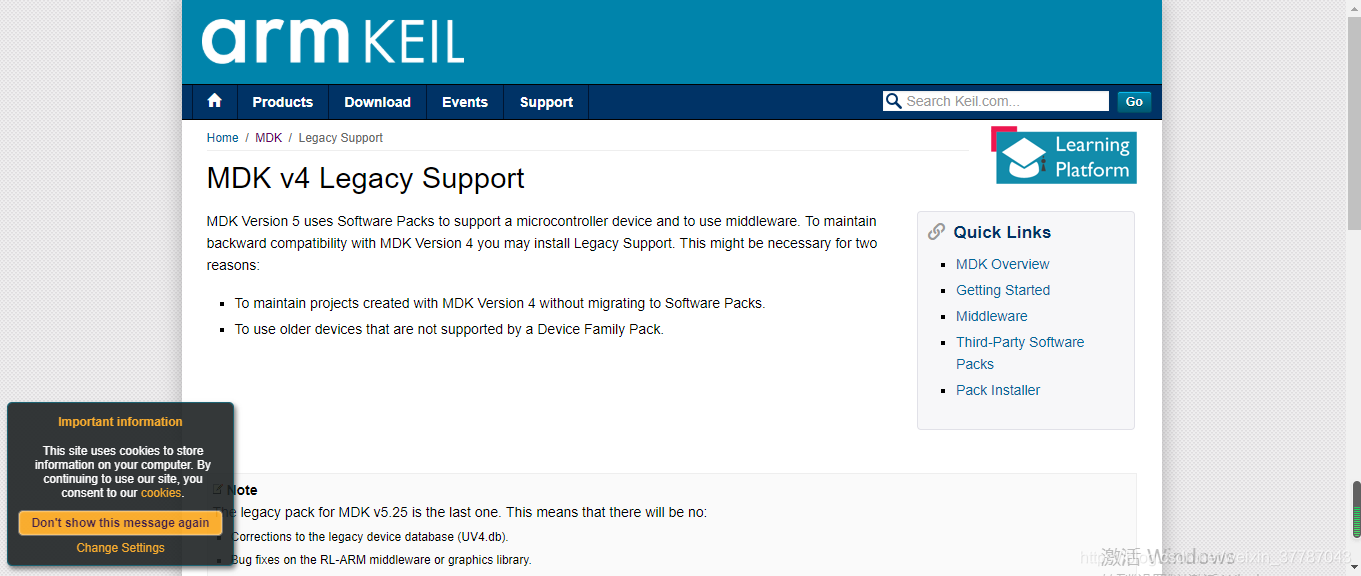The height and width of the screenshot is (576, 1361).
Task: Open the Pack Installer quick link
Action: click(998, 390)
